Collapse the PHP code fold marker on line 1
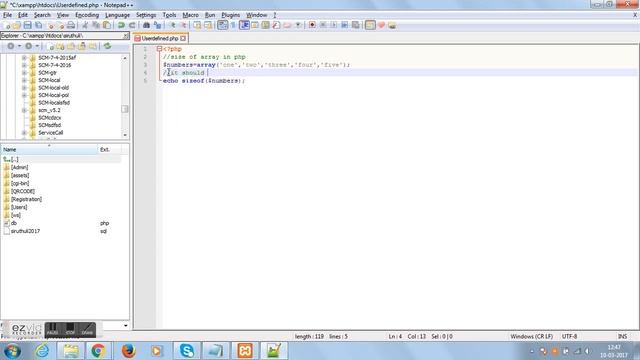Image resolution: width=640 pixels, height=360 pixels. click(x=159, y=49)
